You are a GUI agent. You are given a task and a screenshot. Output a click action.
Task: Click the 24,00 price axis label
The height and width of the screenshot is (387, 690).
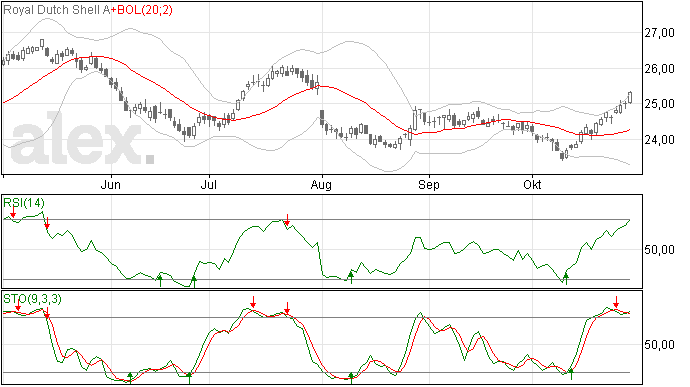(x=659, y=140)
